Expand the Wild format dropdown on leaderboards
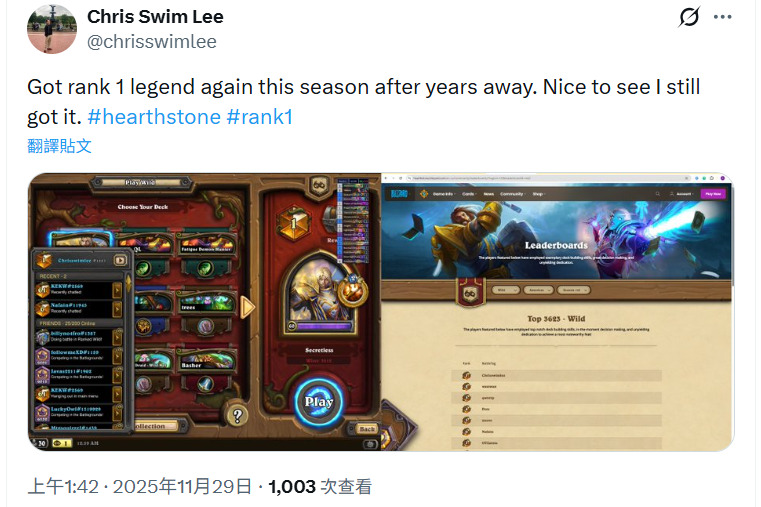The image size is (761, 507). click(x=506, y=290)
